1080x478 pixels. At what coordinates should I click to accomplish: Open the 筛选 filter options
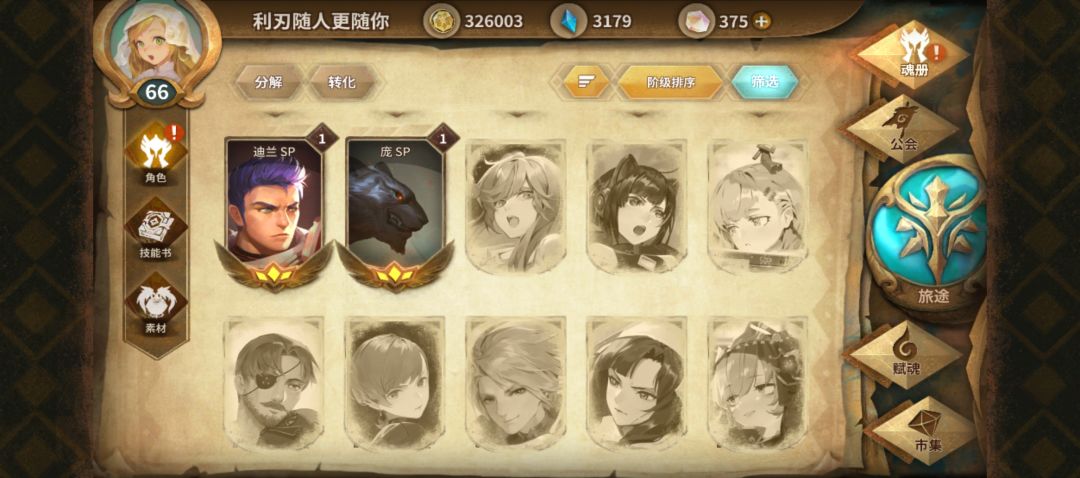[765, 82]
